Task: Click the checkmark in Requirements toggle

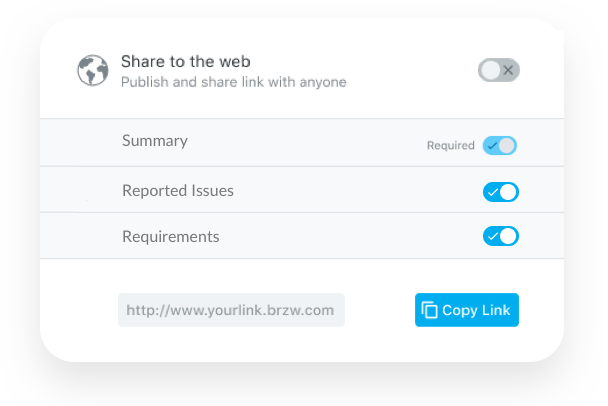Action: pyautogui.click(x=493, y=236)
